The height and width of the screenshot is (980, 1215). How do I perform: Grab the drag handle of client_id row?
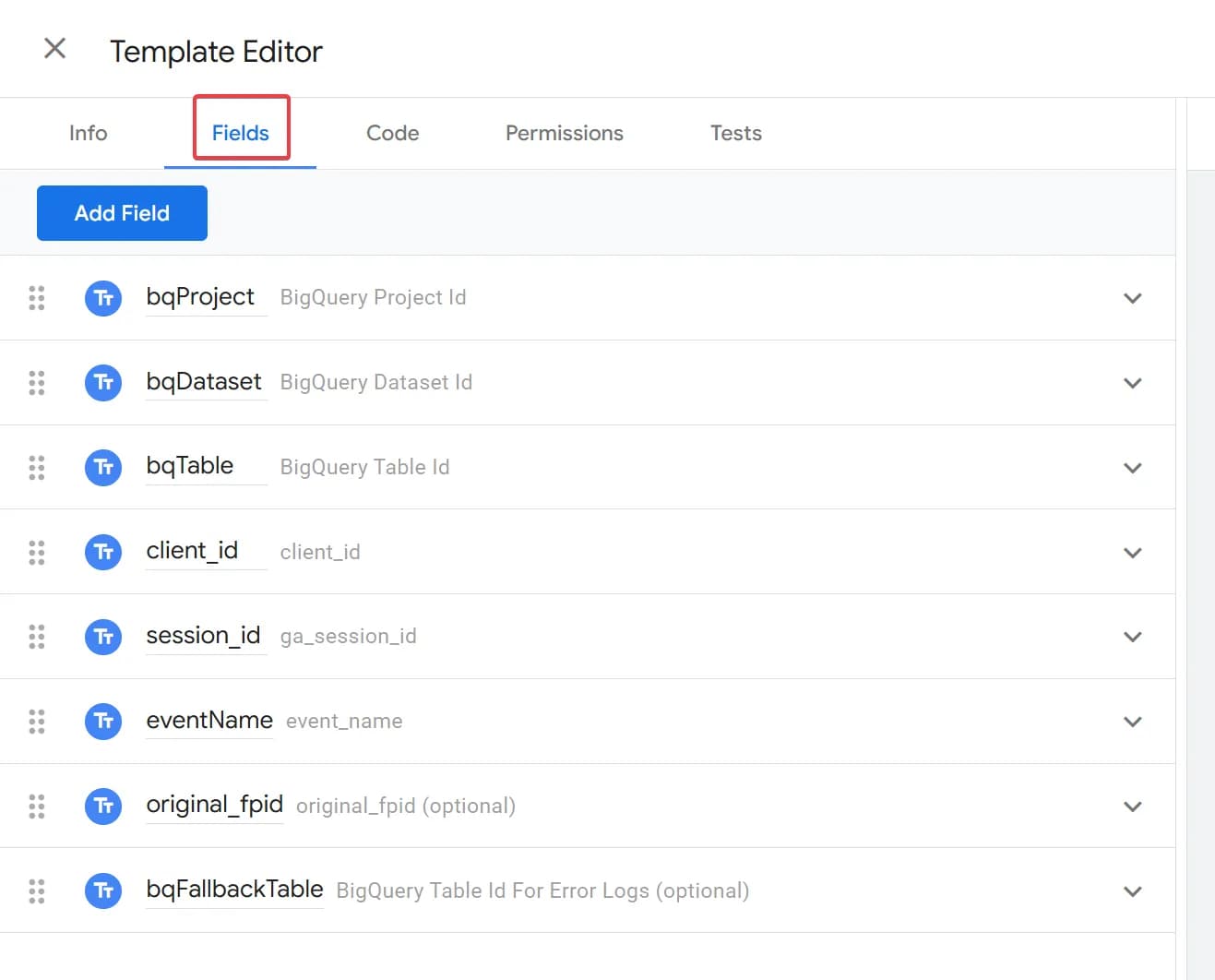[x=37, y=552]
